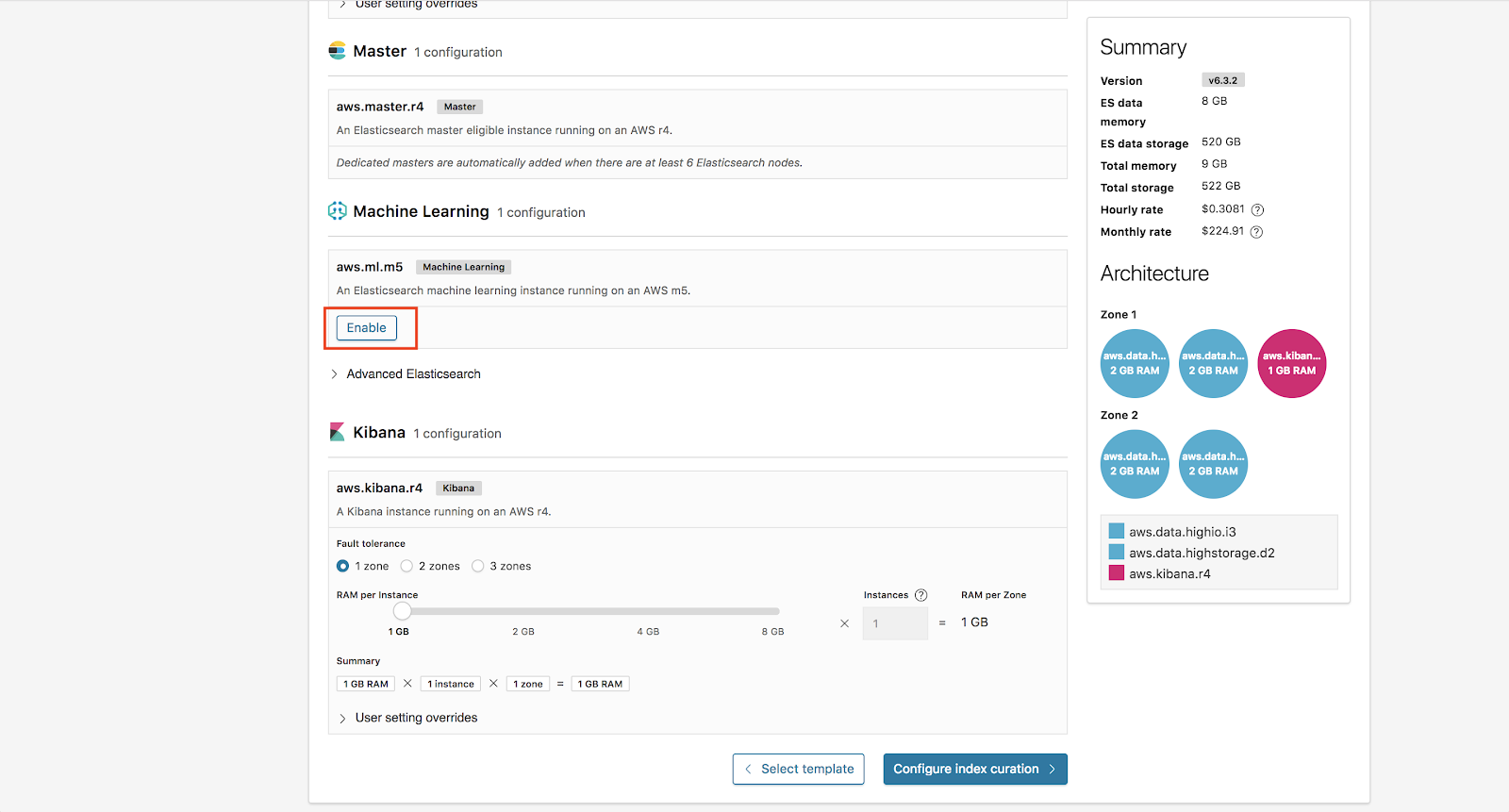Enable the aws.ml.m5 machine learning instance
1509x812 pixels.
pyautogui.click(x=367, y=327)
